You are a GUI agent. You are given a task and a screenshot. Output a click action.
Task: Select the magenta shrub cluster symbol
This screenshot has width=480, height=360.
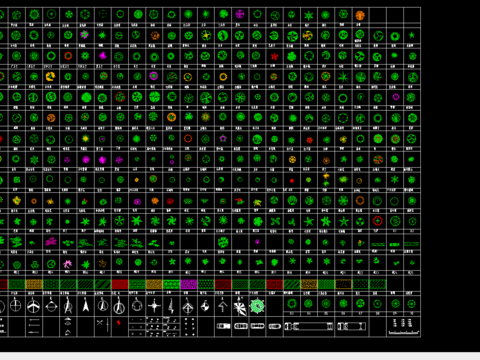[x=51, y=241]
